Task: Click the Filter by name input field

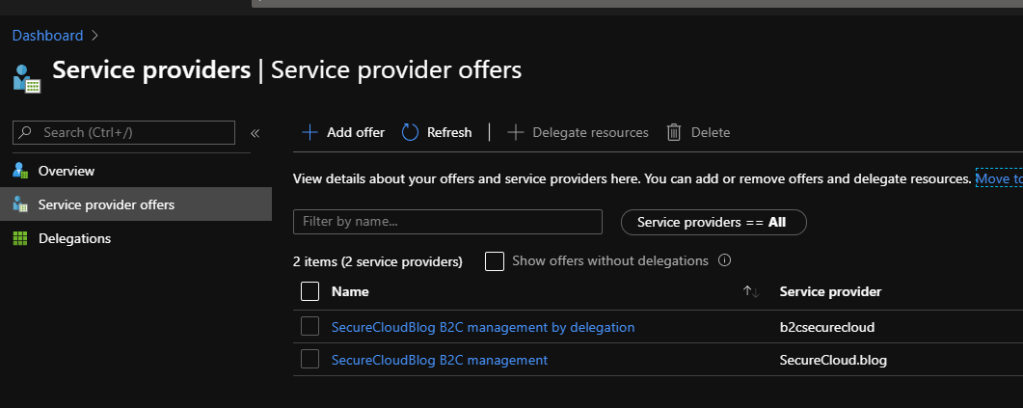Action: coord(447,221)
